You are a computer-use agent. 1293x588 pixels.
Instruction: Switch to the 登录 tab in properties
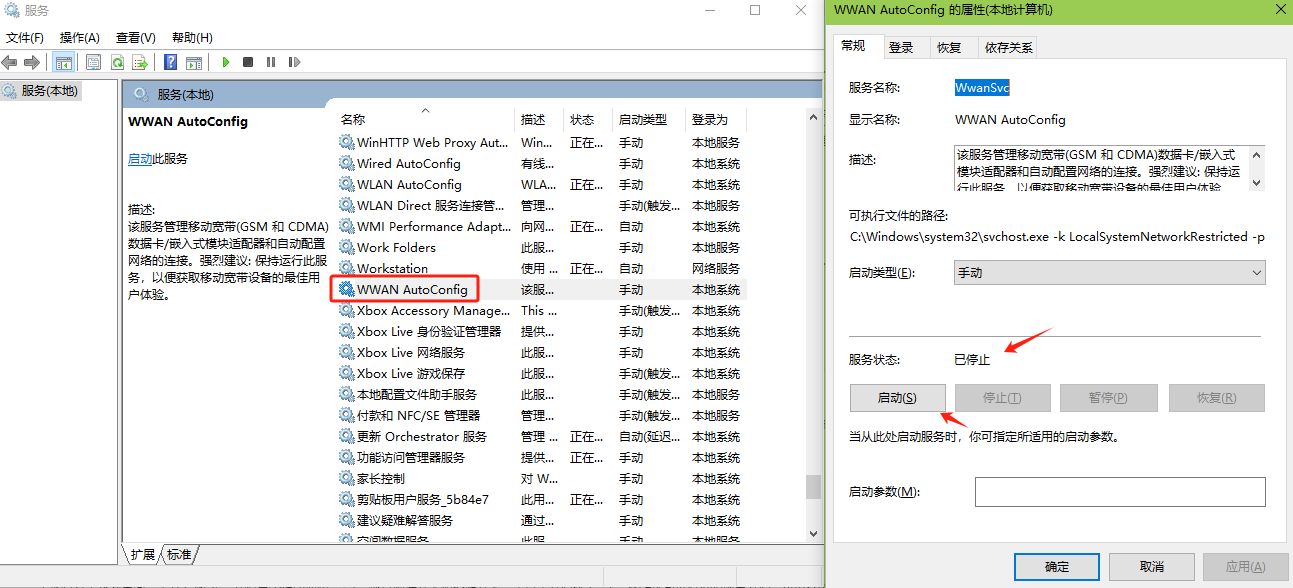[x=901, y=47]
